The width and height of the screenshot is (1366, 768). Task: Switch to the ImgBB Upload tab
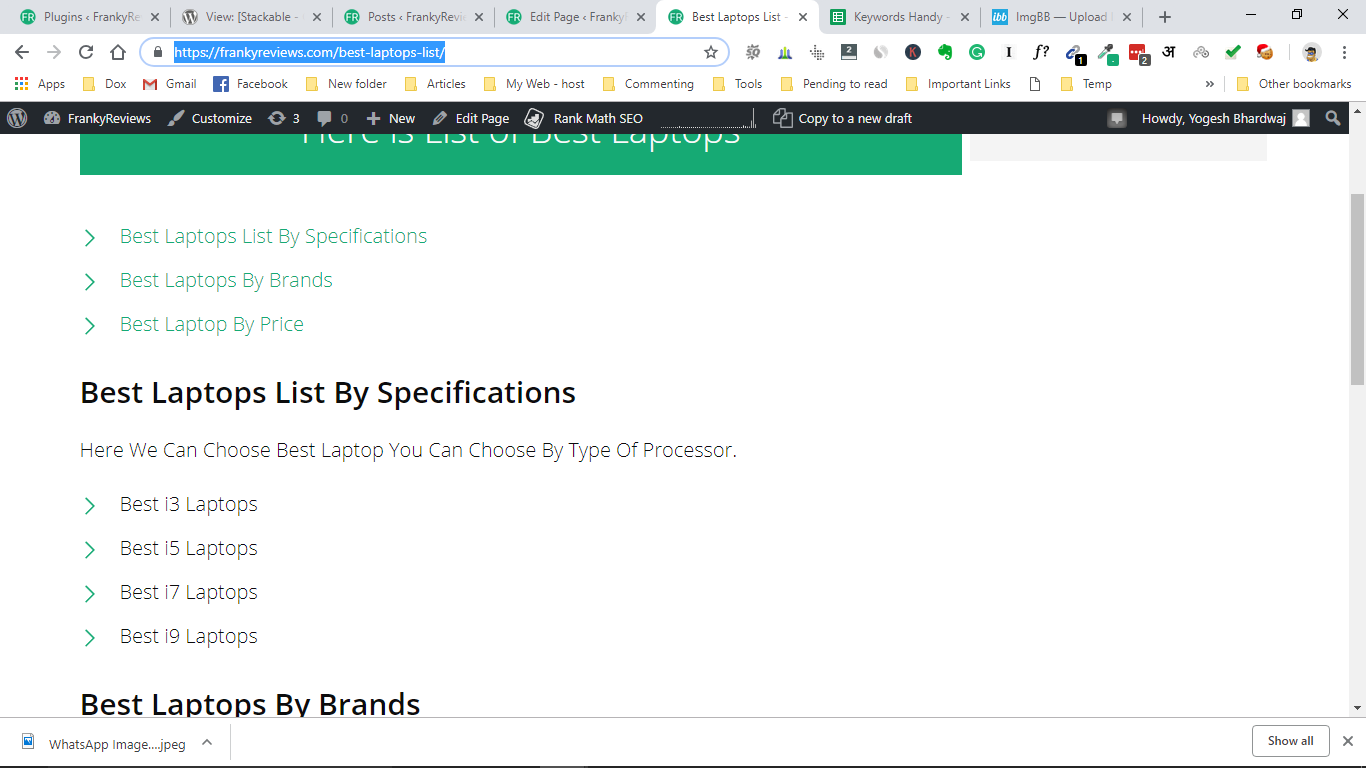tap(1061, 17)
